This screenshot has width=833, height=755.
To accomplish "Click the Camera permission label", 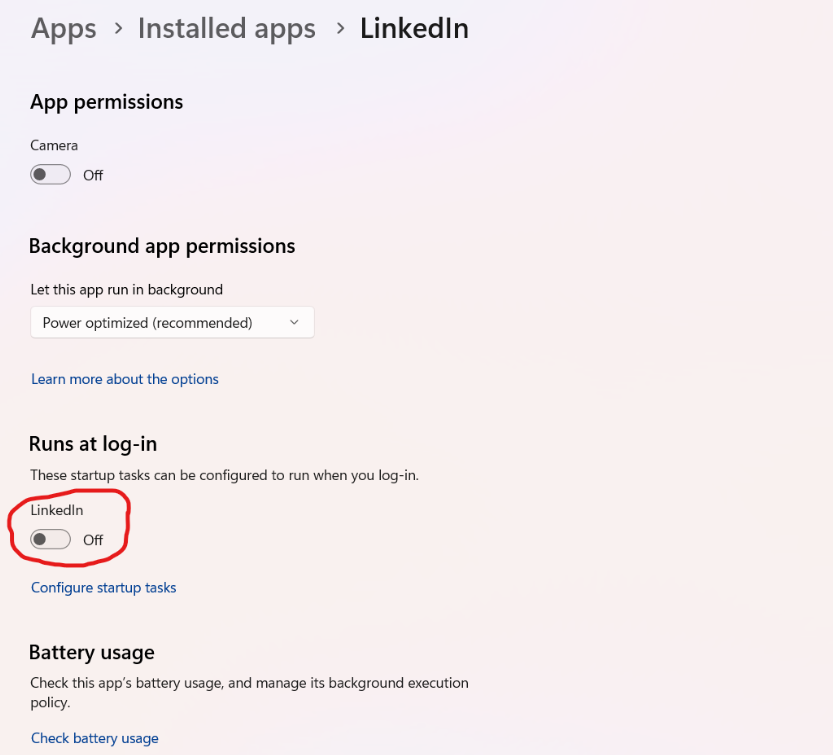I will 54,145.
